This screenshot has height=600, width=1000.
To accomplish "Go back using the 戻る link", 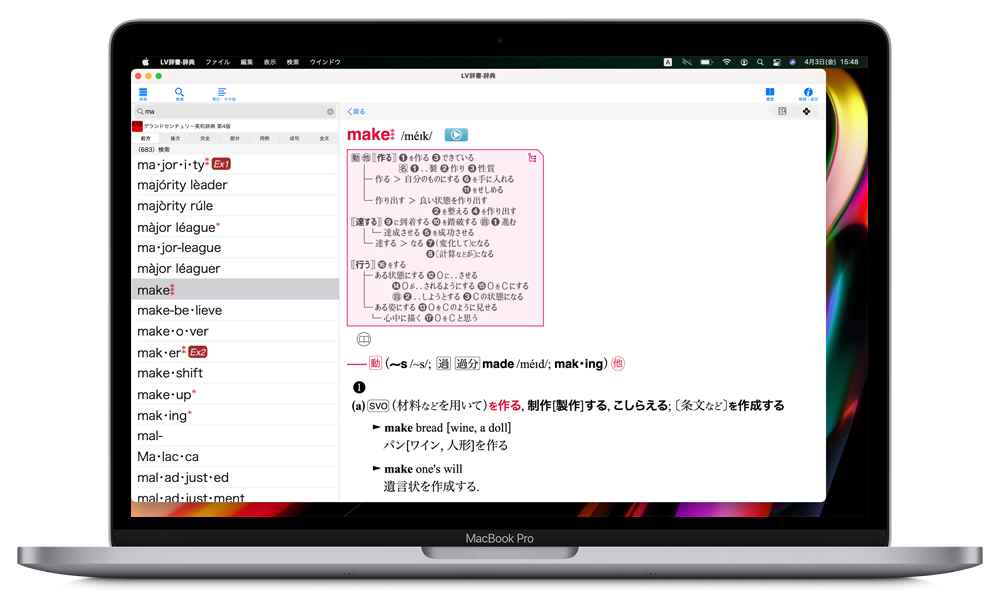I will click(x=356, y=112).
